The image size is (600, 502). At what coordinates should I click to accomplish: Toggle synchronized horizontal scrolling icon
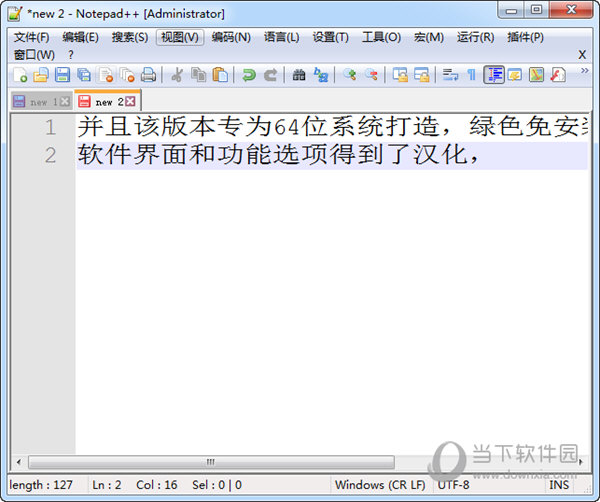point(421,75)
